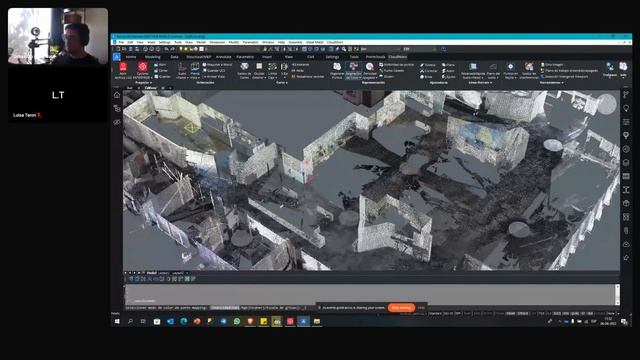
Task: Toggle the hidden-eye icon in the left sidebar
Action: [117, 122]
